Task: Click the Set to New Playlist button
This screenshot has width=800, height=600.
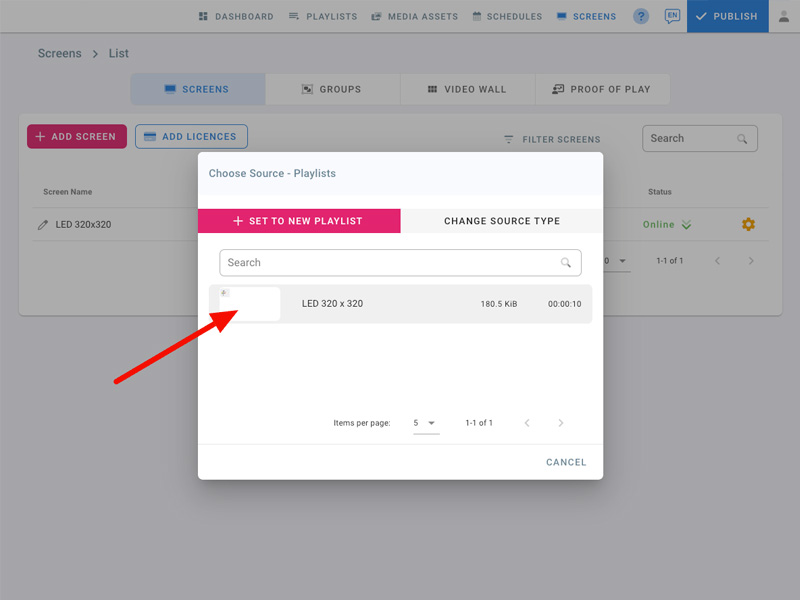Action: (x=299, y=221)
